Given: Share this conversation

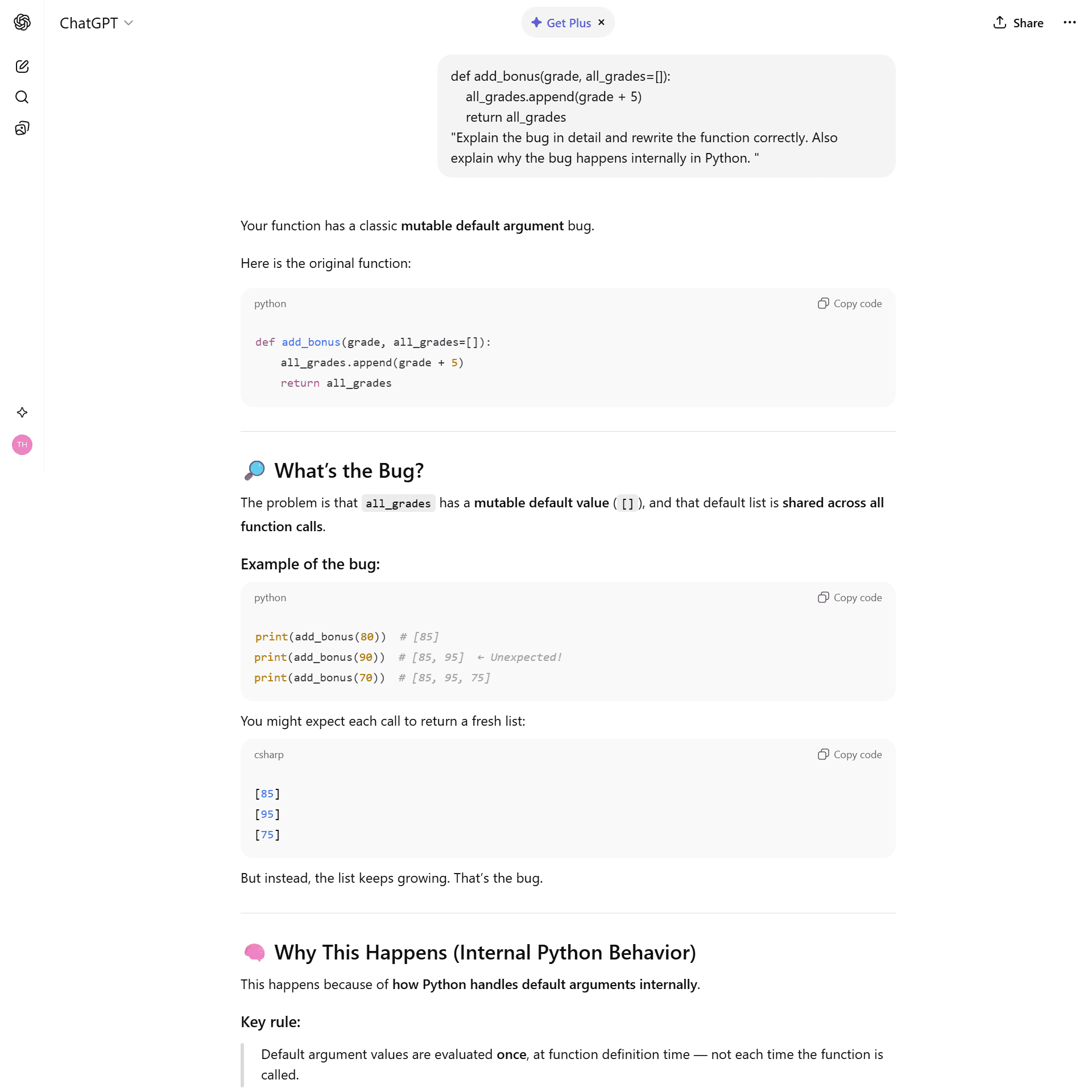Looking at the screenshot, I should [1018, 23].
